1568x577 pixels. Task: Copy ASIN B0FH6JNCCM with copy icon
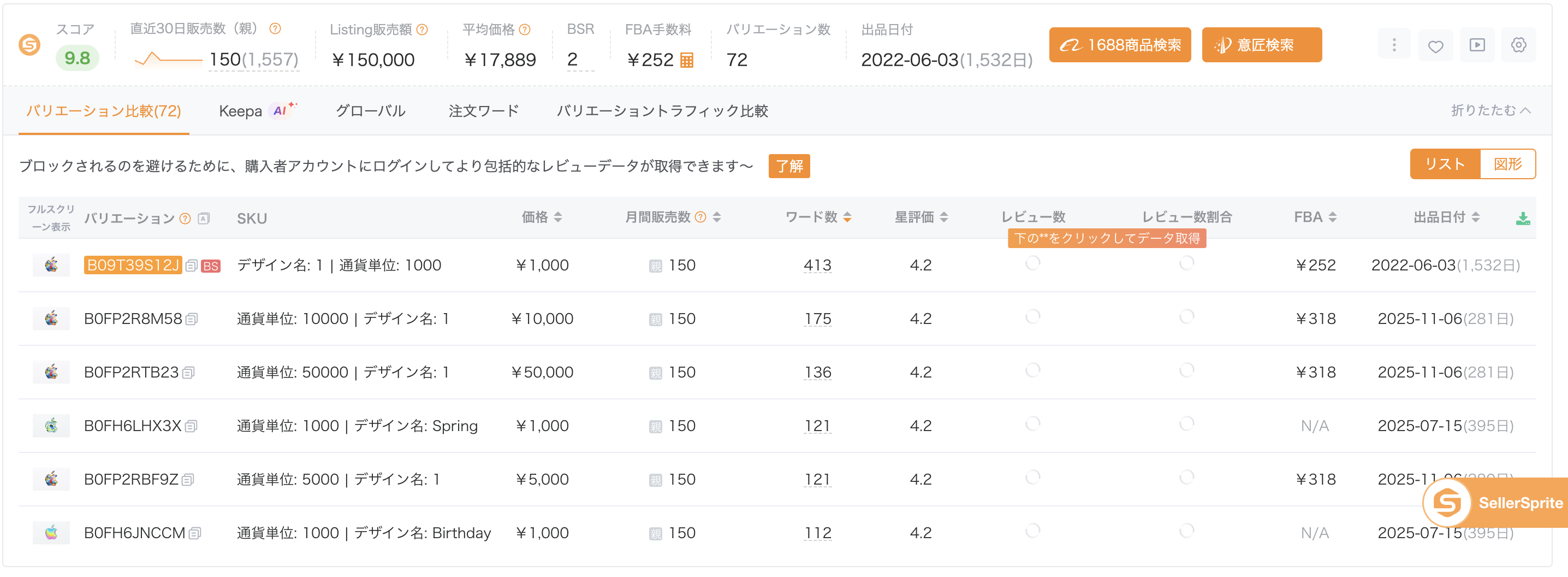(195, 534)
